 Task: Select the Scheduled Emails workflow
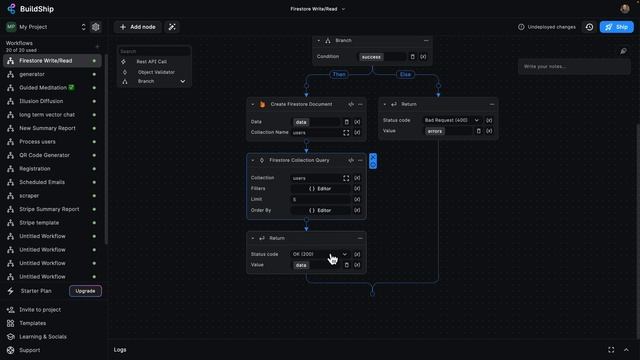click(52, 182)
